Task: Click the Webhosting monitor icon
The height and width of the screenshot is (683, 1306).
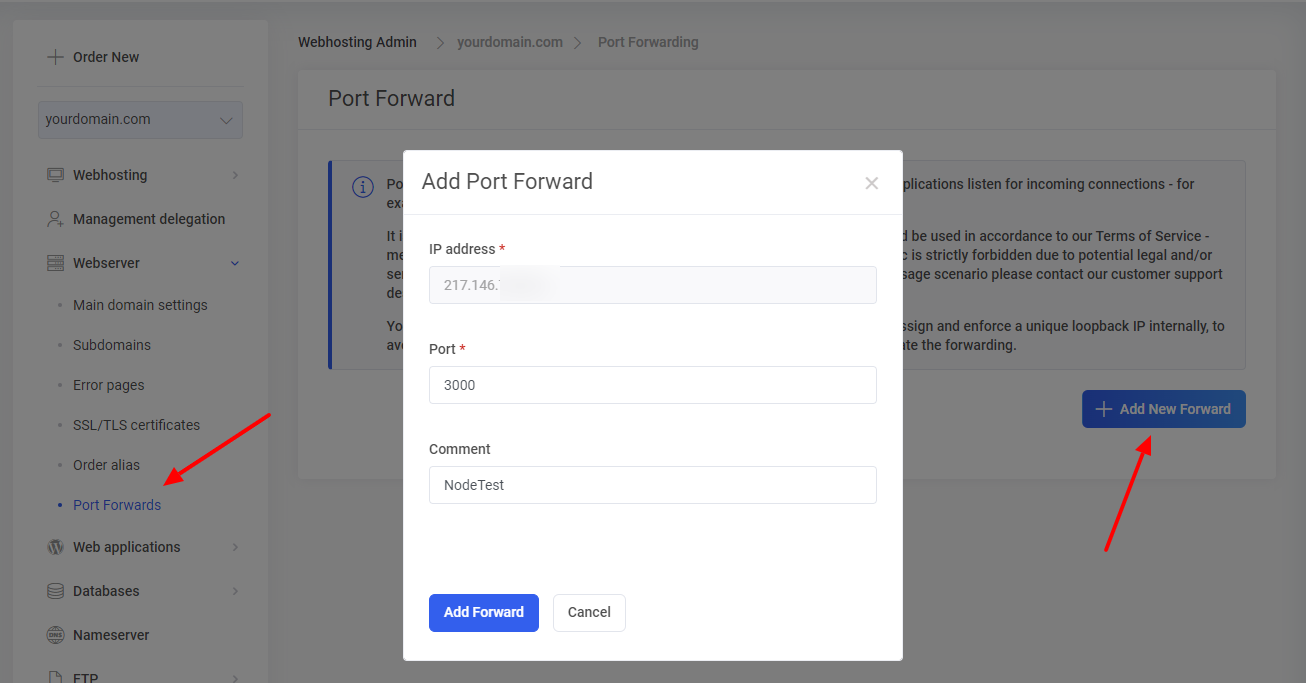Action: pyautogui.click(x=54, y=174)
